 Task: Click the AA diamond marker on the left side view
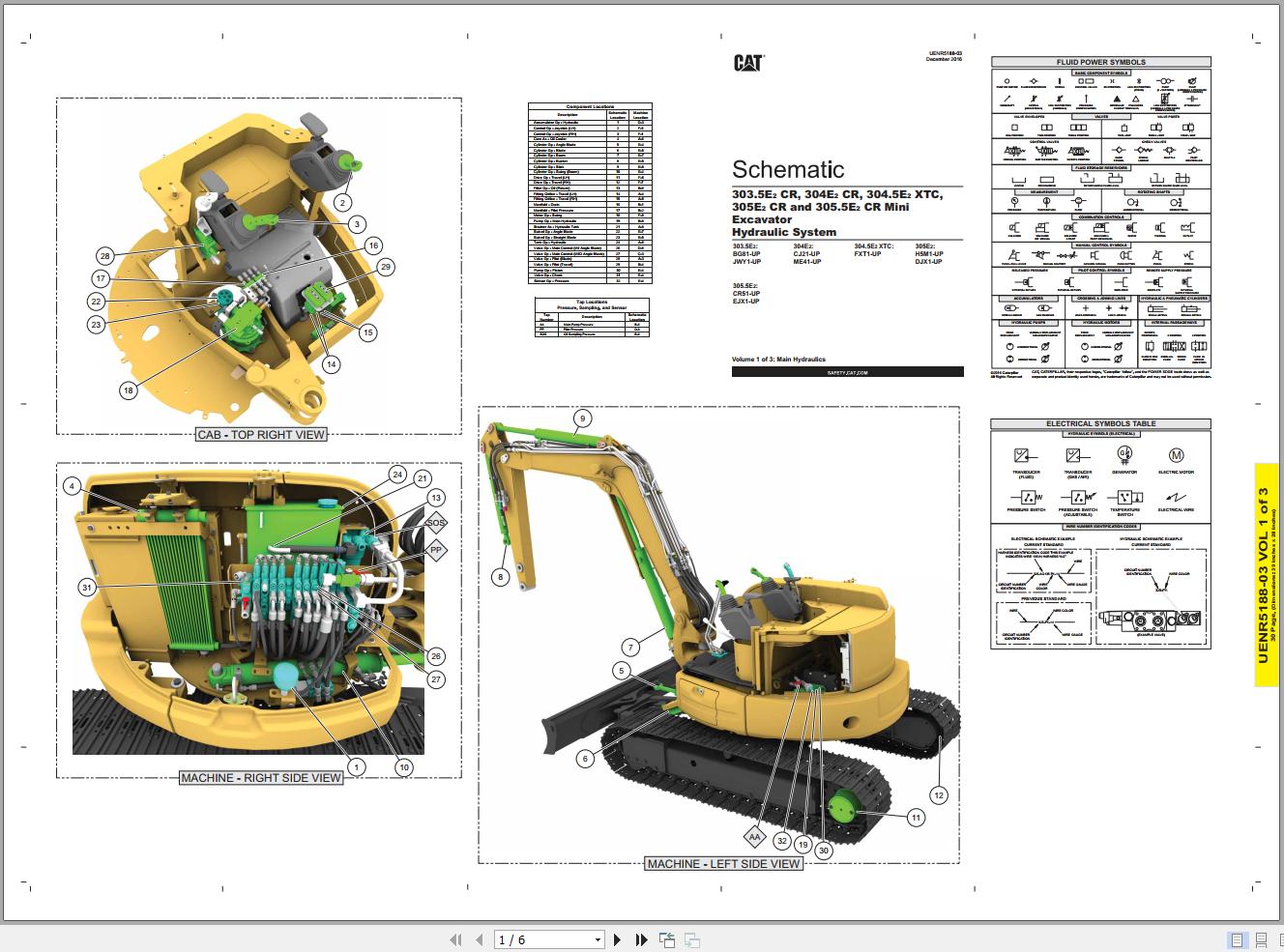(x=755, y=835)
